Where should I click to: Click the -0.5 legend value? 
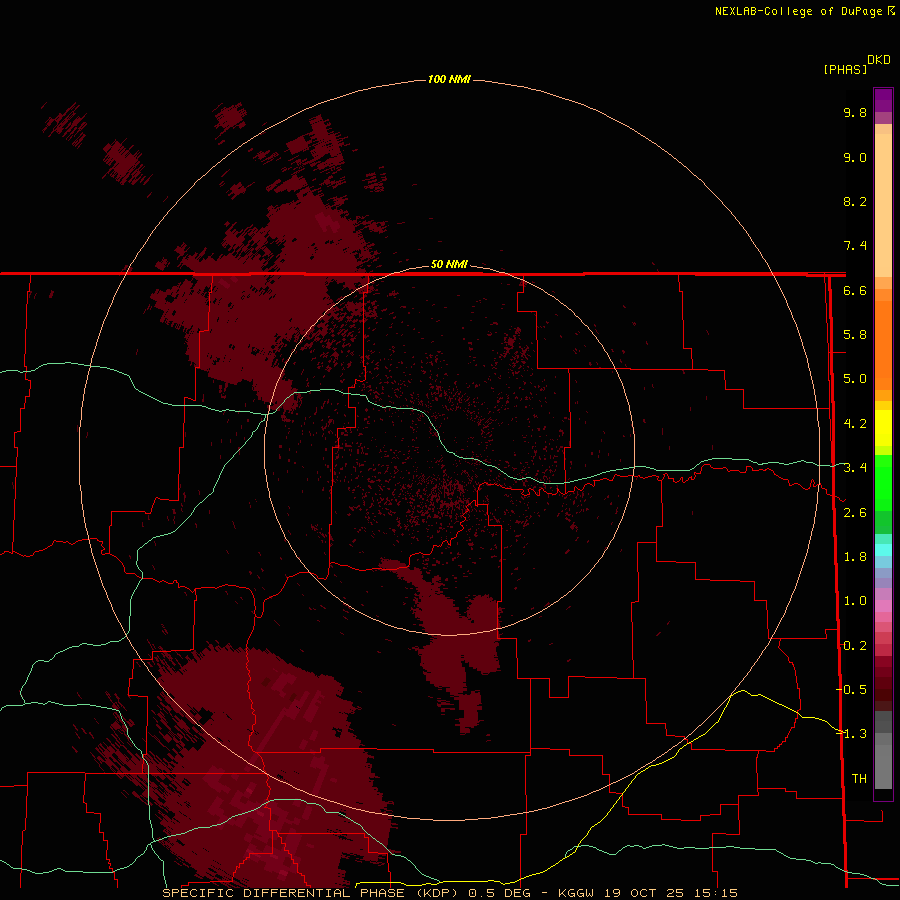click(x=852, y=690)
